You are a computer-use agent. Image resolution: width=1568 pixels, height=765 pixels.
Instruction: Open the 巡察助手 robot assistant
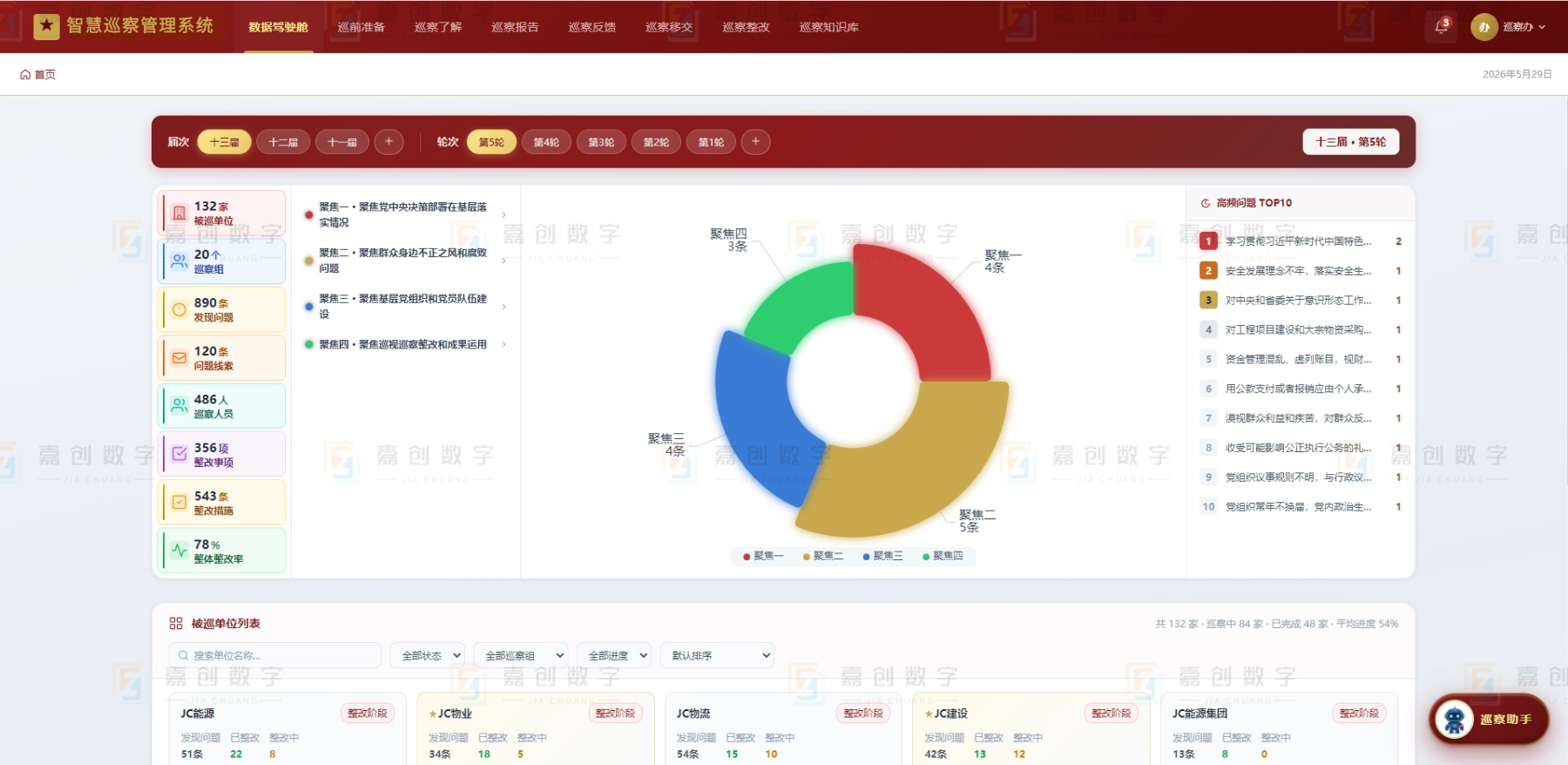[x=1489, y=720]
